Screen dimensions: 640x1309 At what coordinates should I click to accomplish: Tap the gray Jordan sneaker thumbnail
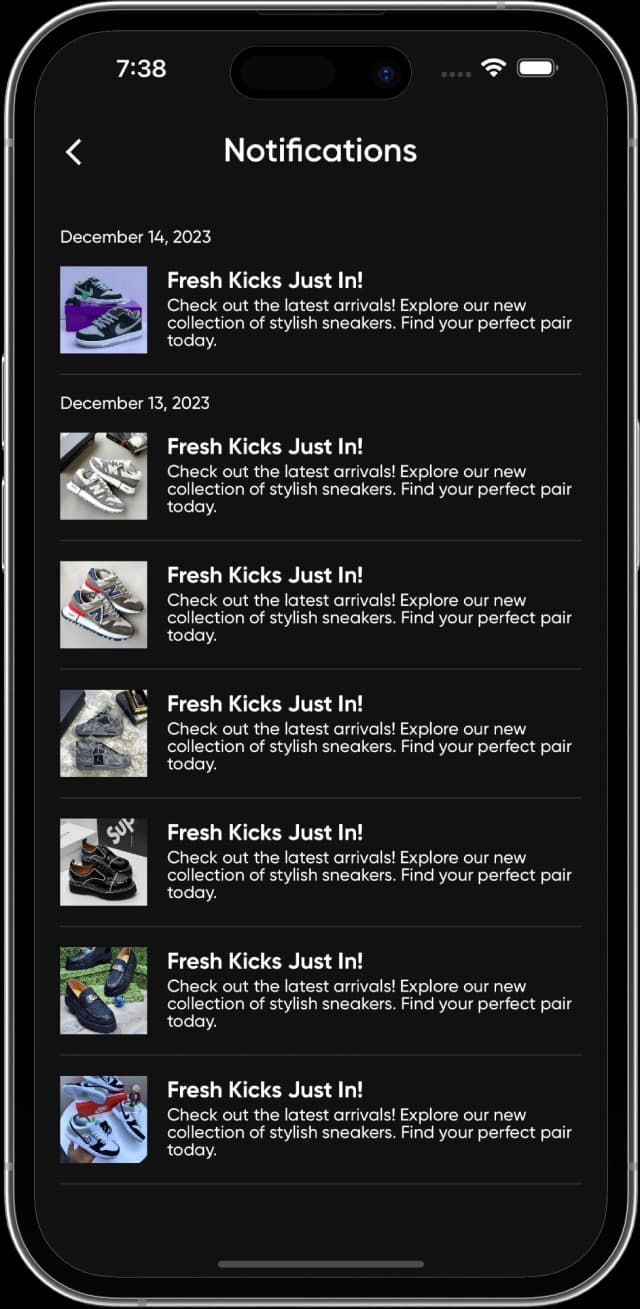pyautogui.click(x=103, y=733)
